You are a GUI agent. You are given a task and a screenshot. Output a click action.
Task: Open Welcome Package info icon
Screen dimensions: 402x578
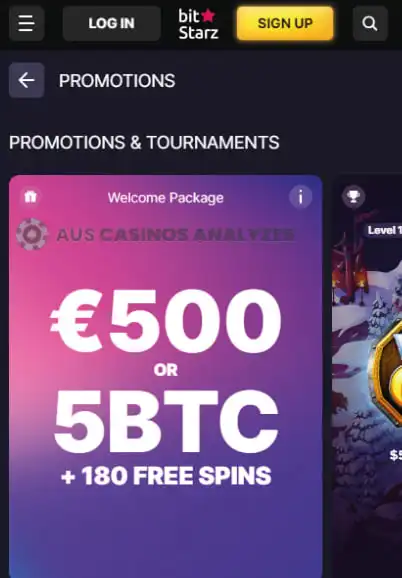click(300, 196)
